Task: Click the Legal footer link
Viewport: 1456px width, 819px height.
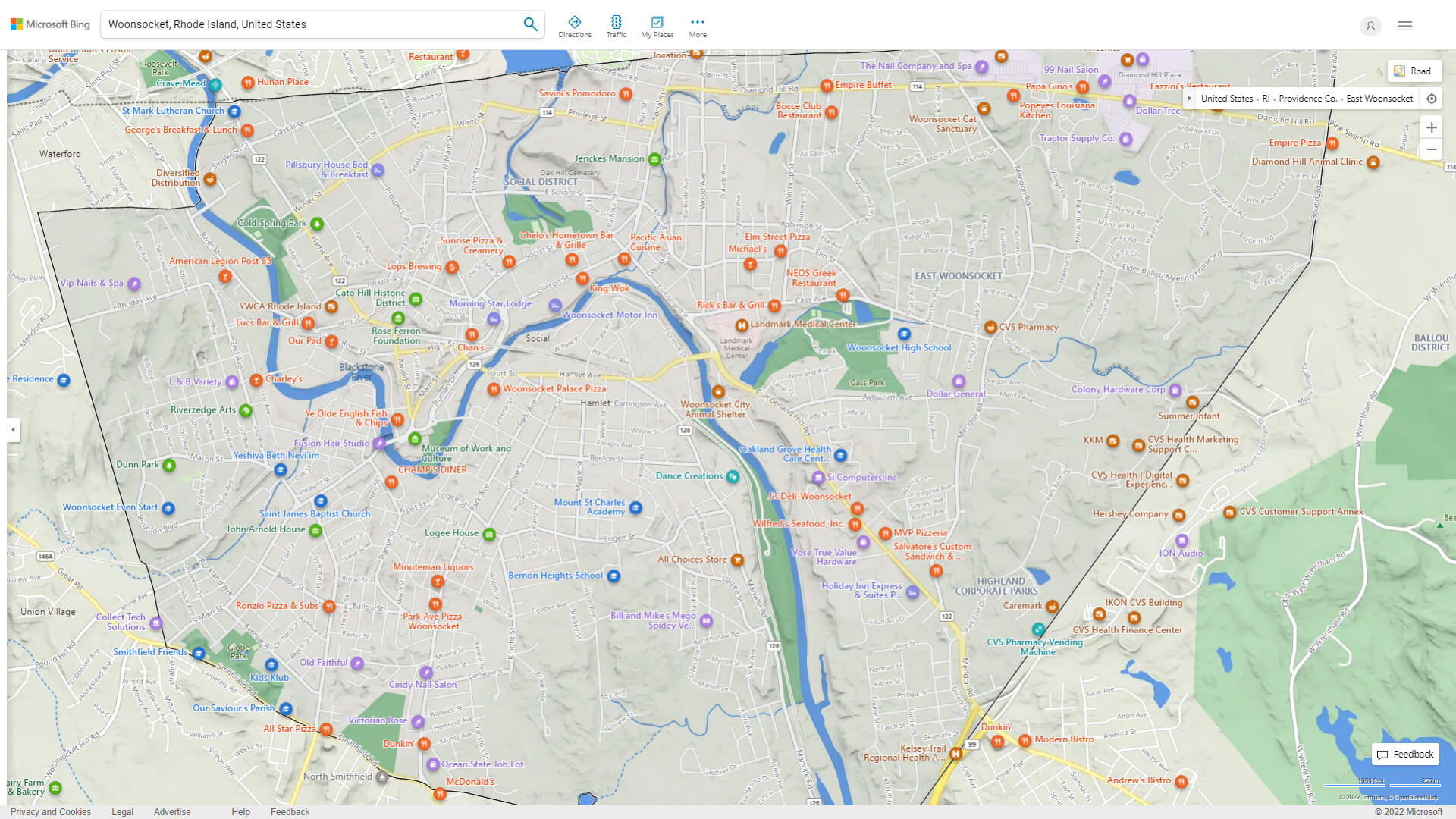Action: (122, 811)
